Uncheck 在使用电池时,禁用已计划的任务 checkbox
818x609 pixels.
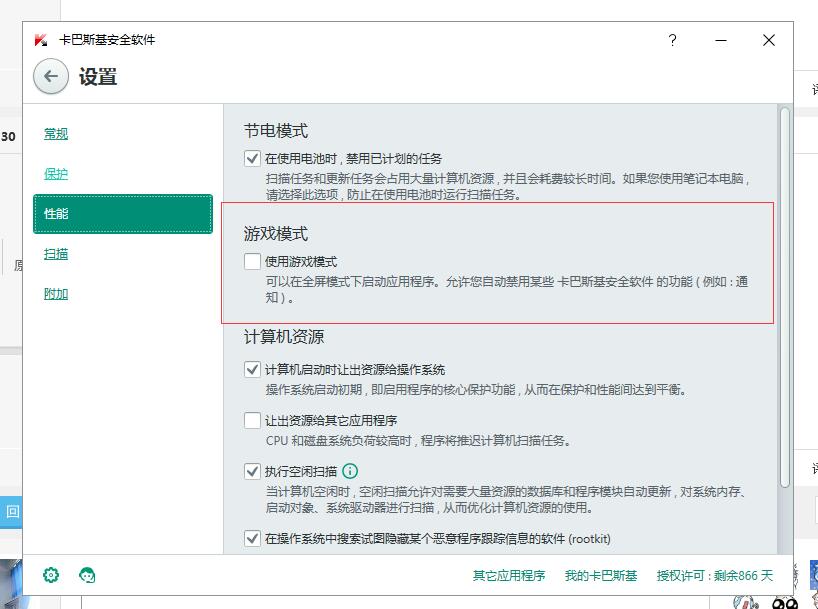(252, 158)
